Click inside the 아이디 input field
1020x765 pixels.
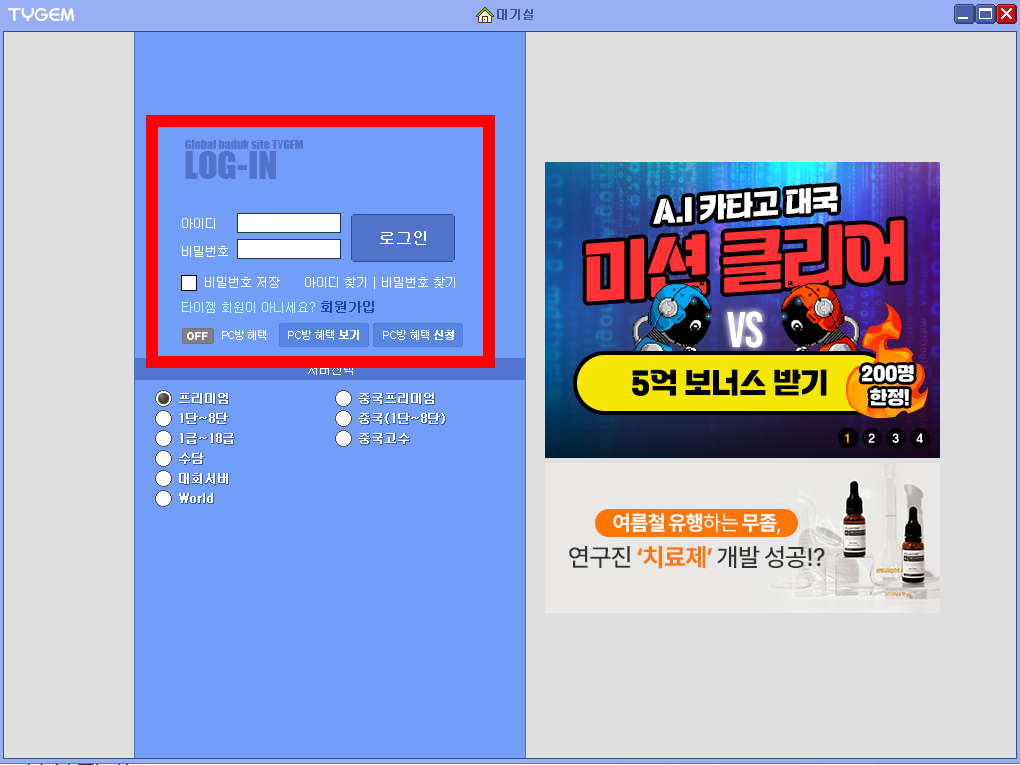tap(288, 223)
